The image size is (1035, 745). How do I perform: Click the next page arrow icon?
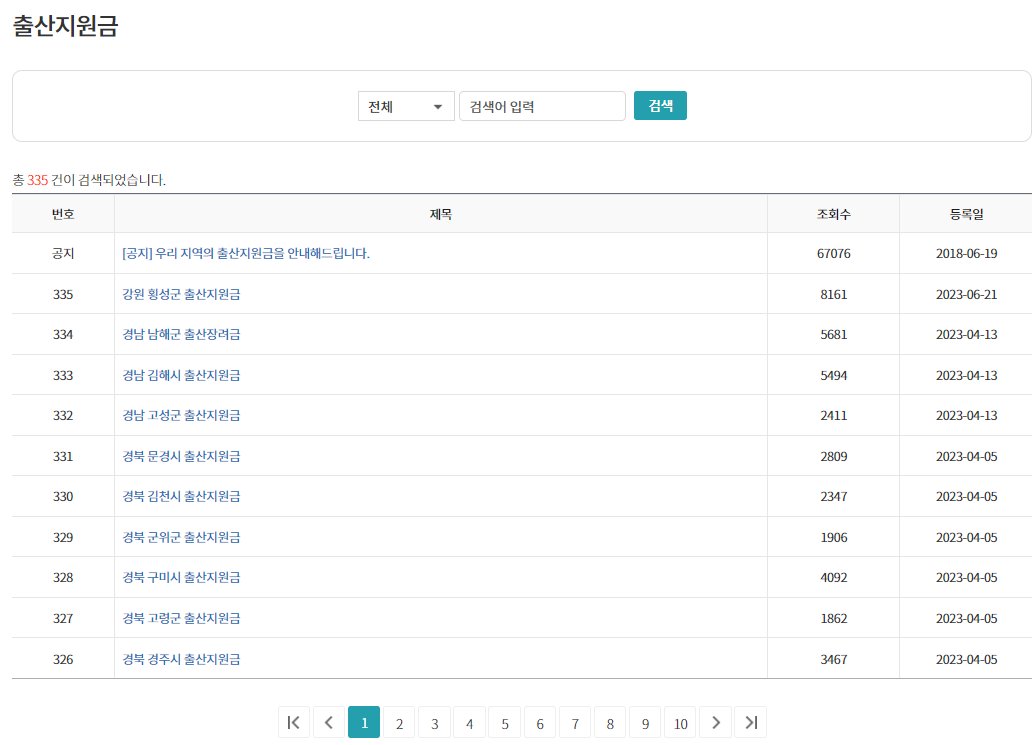(x=715, y=721)
